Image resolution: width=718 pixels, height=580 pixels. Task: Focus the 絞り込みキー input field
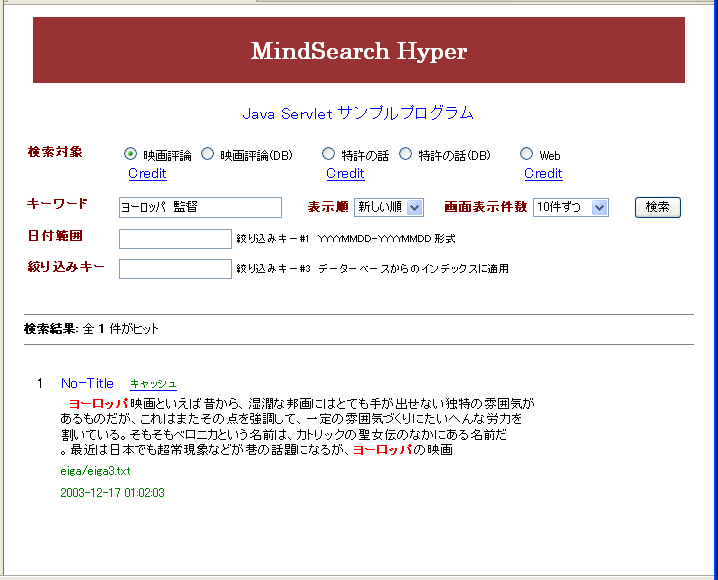pos(175,269)
